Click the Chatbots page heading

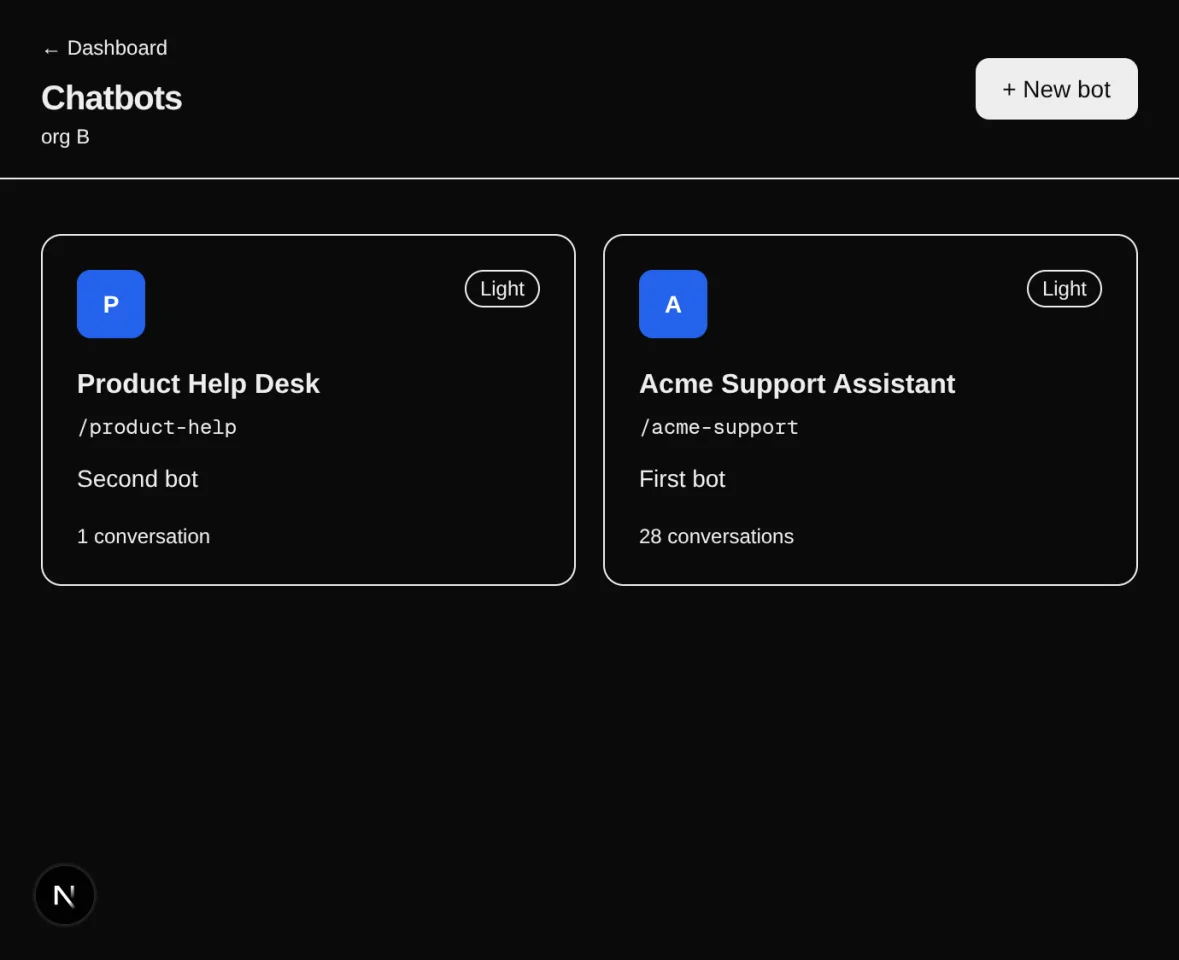point(111,98)
